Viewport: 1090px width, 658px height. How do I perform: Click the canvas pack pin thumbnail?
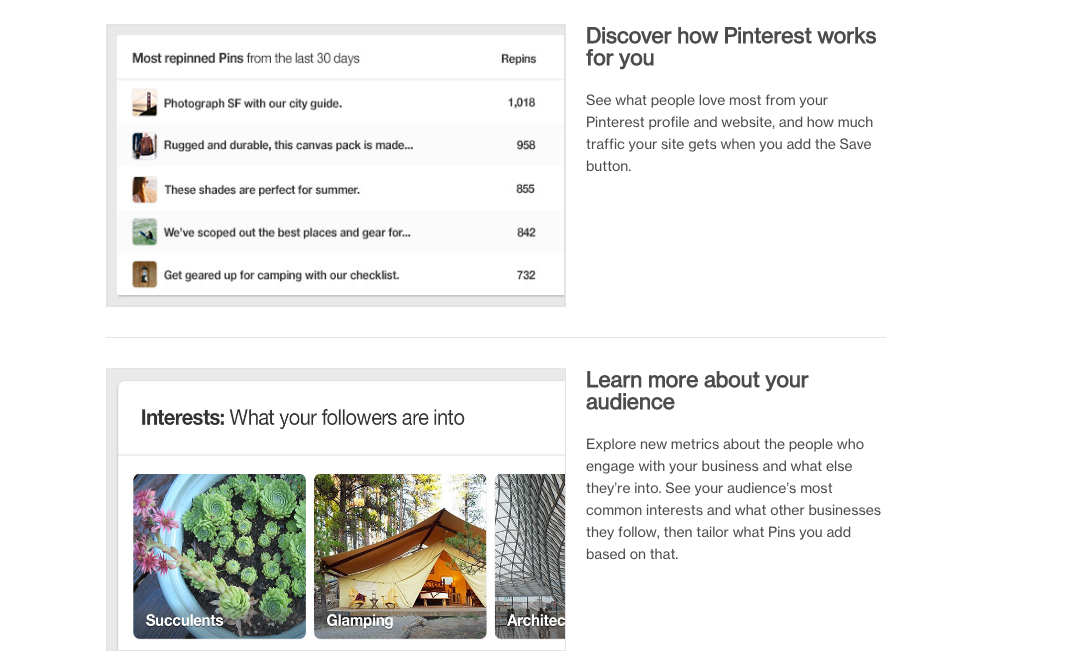144,145
